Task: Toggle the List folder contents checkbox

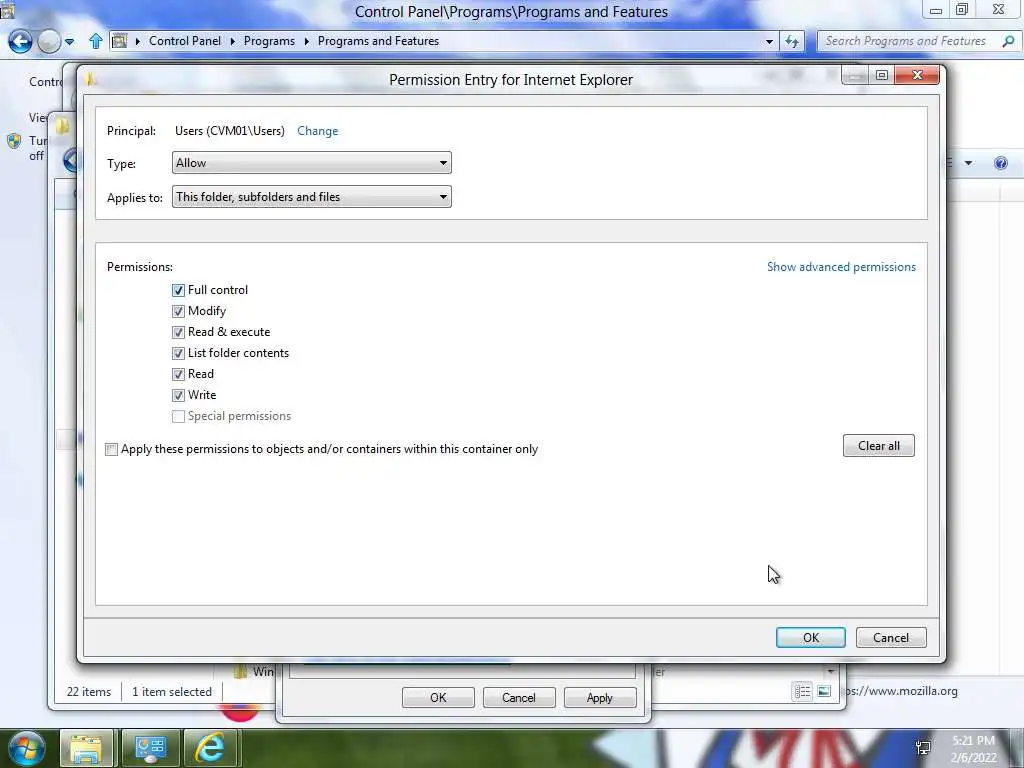Action: [x=178, y=353]
